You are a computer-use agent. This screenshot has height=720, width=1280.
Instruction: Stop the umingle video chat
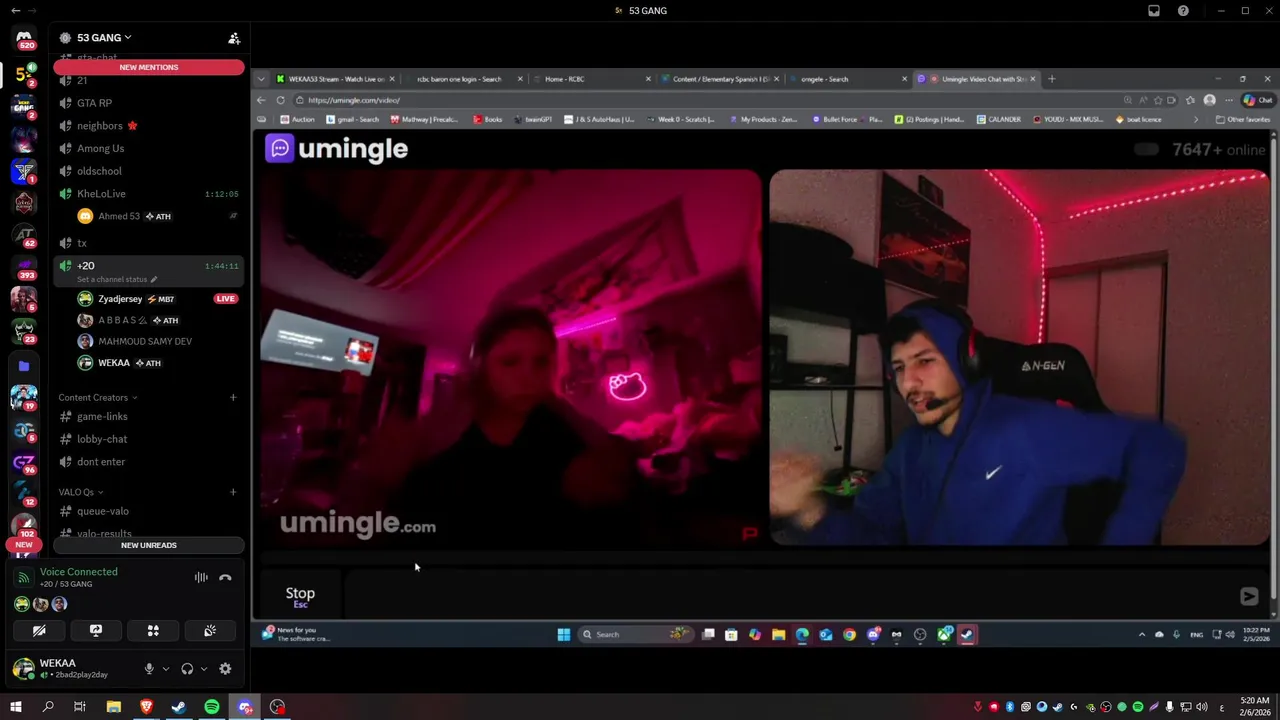(x=300, y=596)
